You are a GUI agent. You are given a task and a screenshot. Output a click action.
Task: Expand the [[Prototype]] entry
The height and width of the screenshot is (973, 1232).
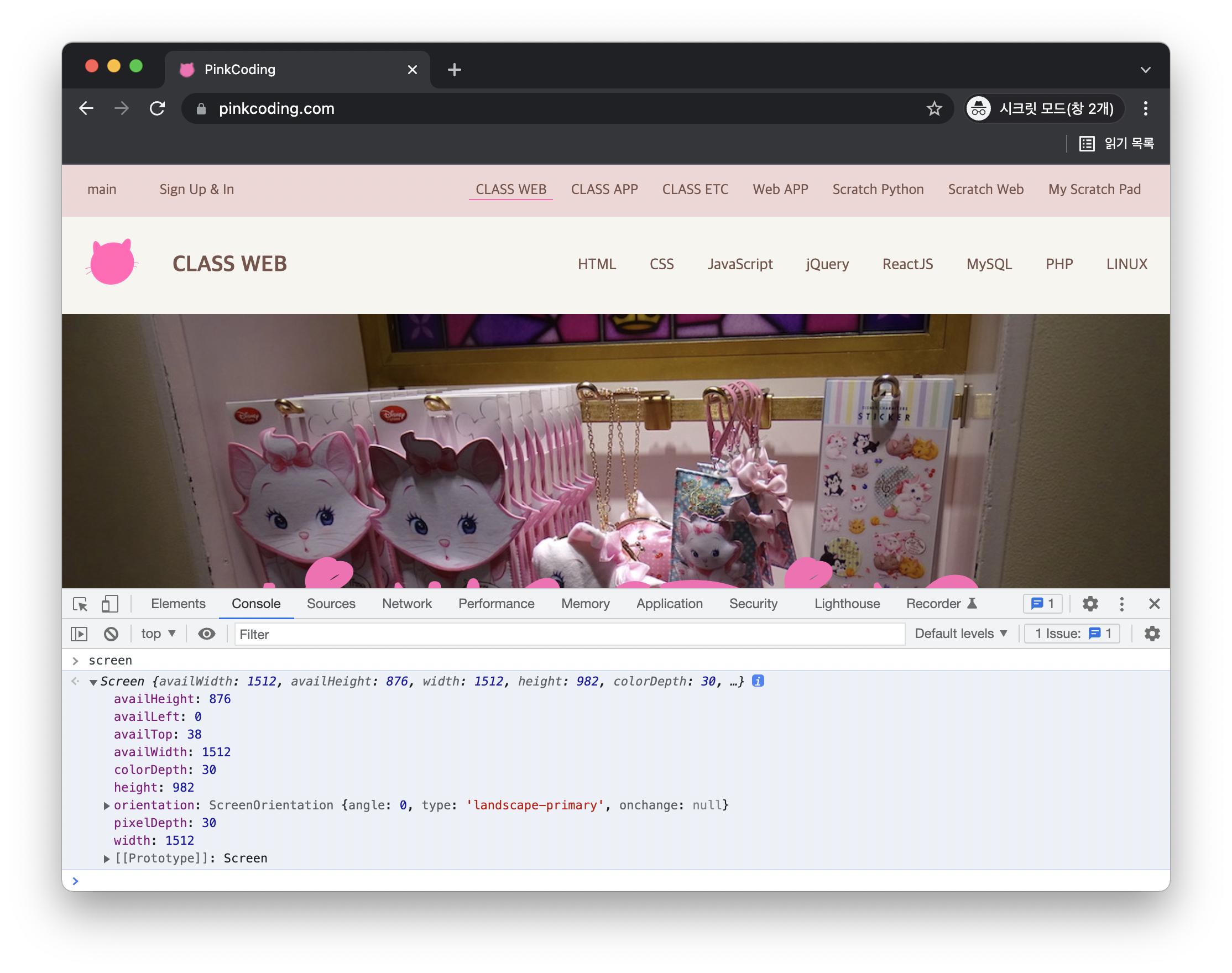pos(106,859)
